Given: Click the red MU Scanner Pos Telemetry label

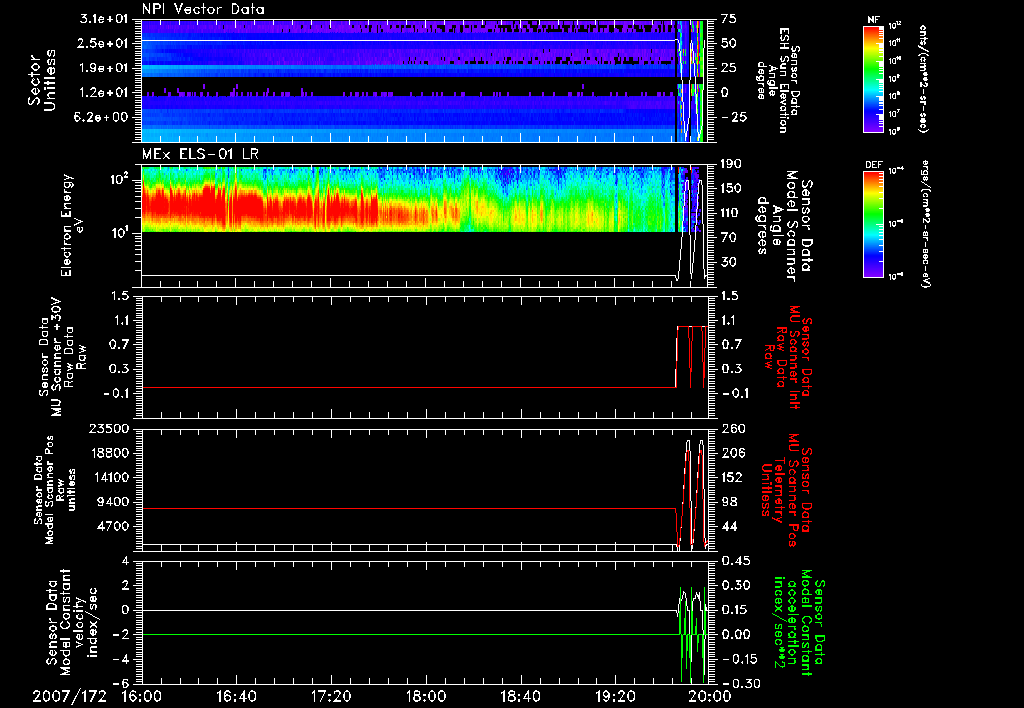Looking at the screenshot, I should pos(786,490).
